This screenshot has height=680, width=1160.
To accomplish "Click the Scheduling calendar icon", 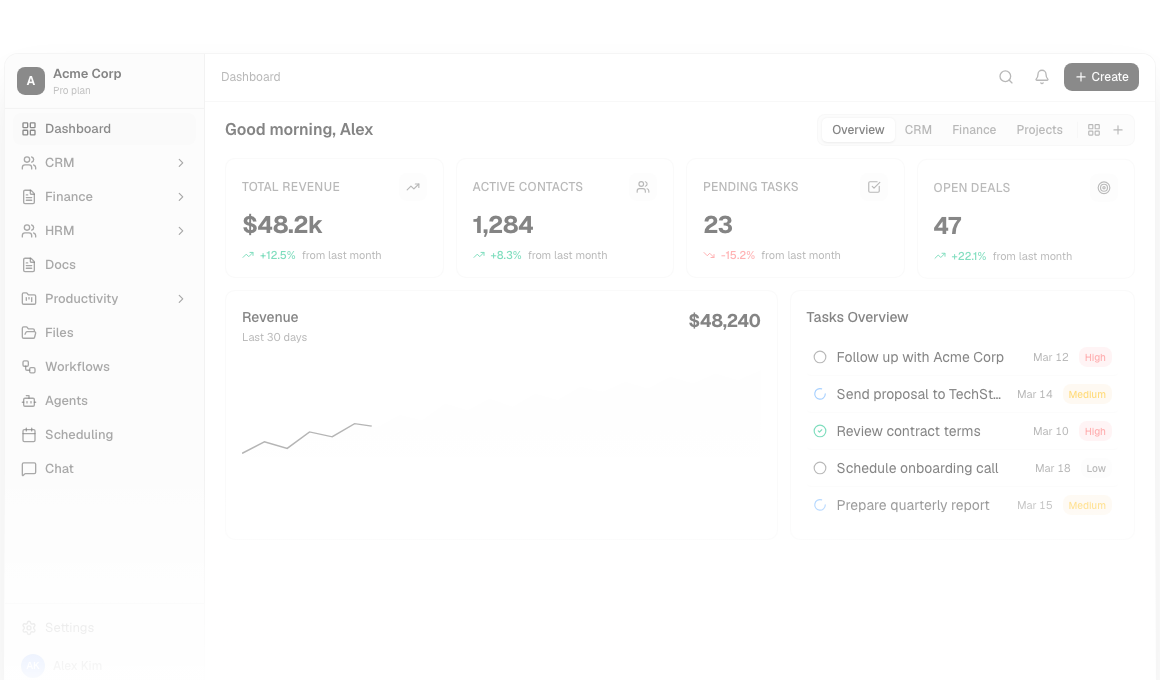I will coord(29,435).
